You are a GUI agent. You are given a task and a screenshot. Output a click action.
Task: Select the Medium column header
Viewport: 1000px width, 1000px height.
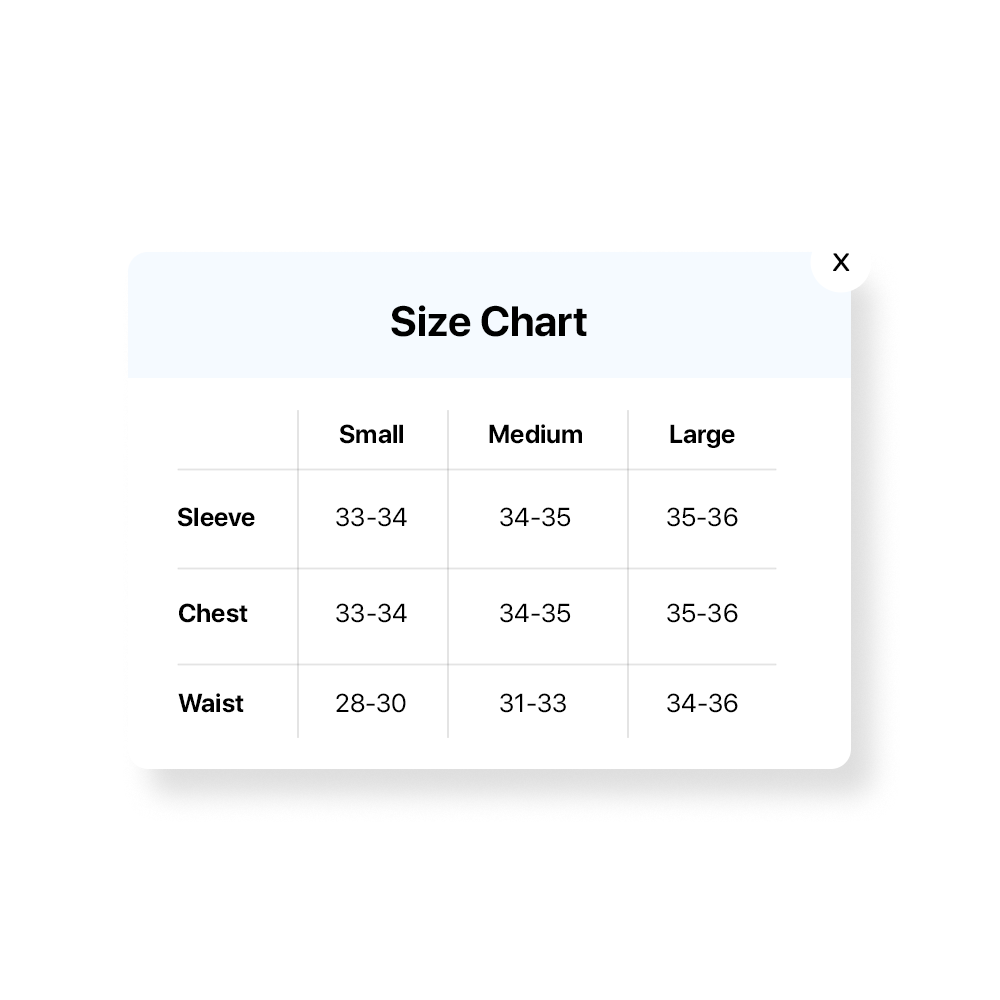click(535, 435)
